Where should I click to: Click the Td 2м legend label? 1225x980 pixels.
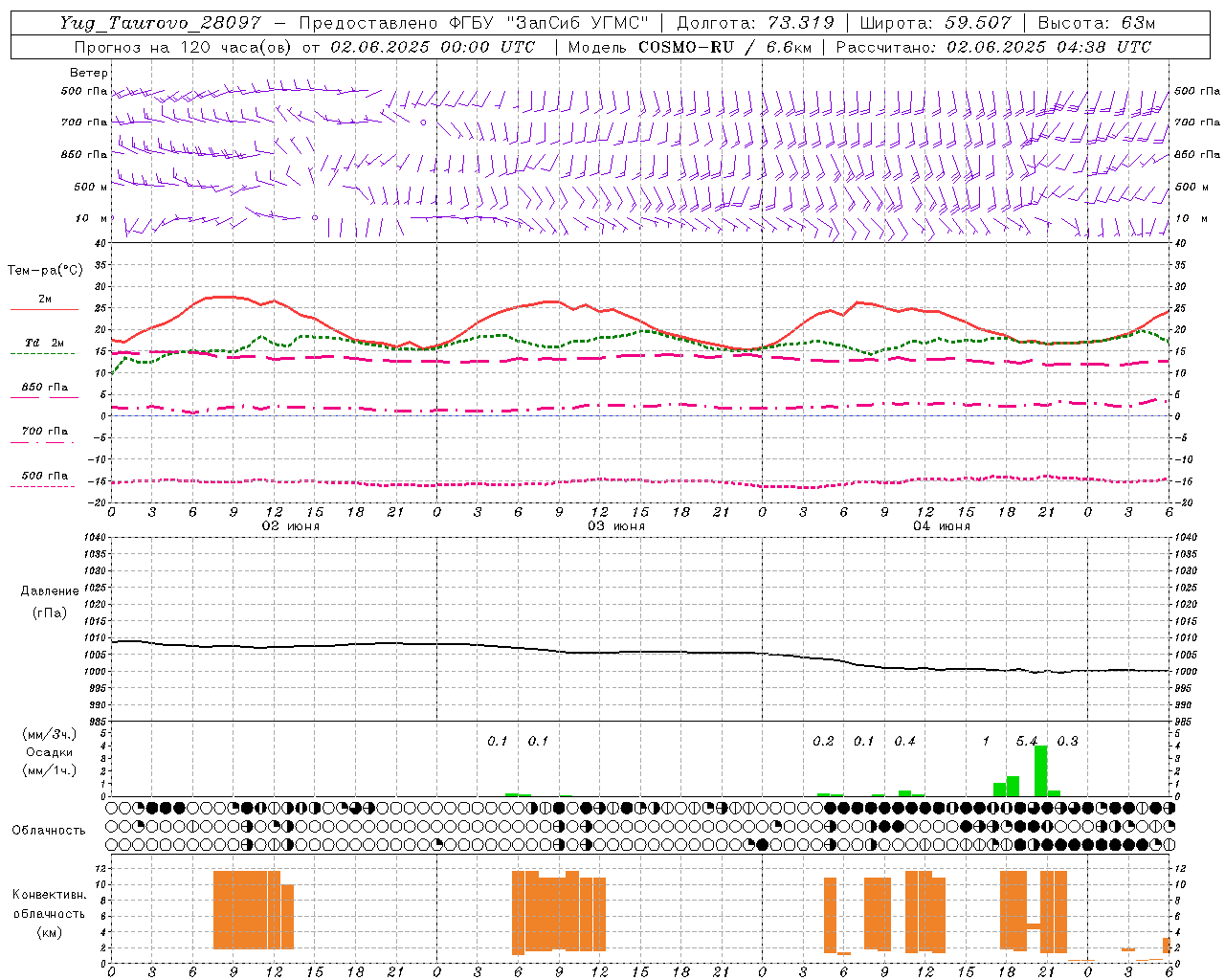coord(45,343)
